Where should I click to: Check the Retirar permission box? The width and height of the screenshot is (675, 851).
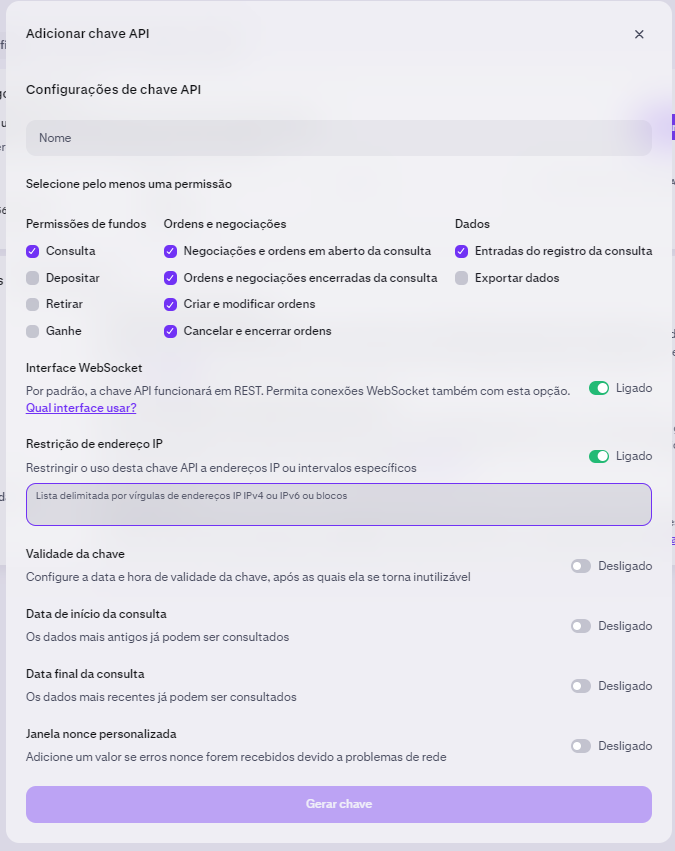[33, 304]
